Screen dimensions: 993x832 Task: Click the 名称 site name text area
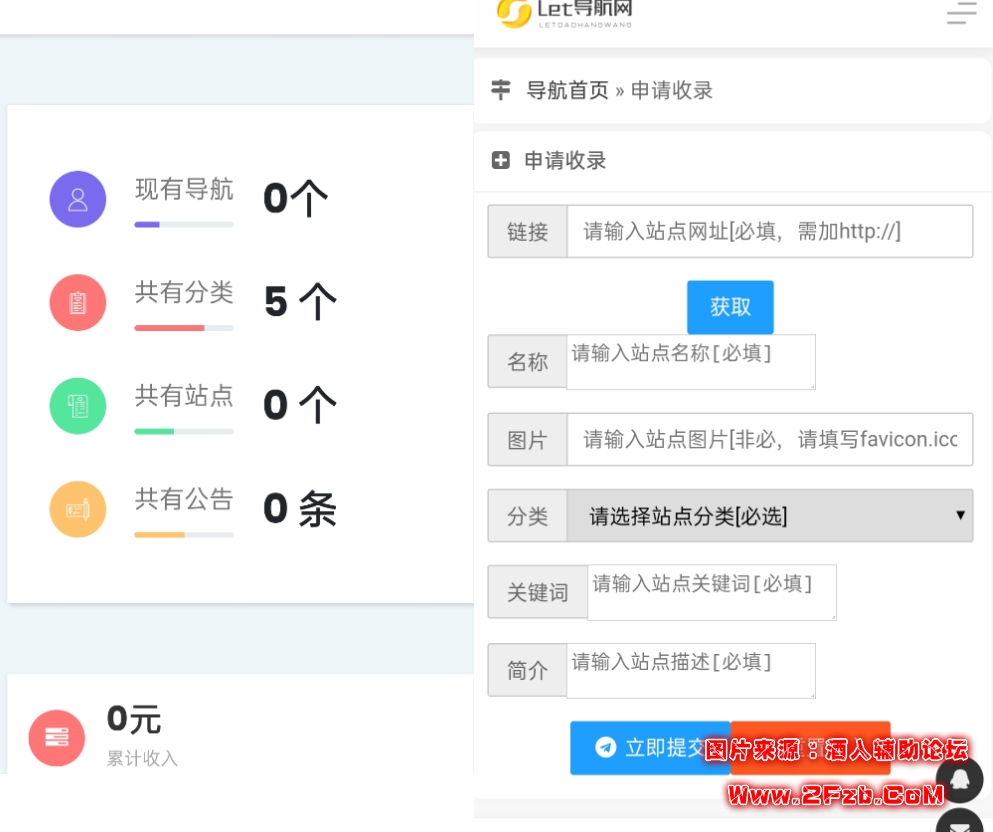pyautogui.click(x=691, y=361)
